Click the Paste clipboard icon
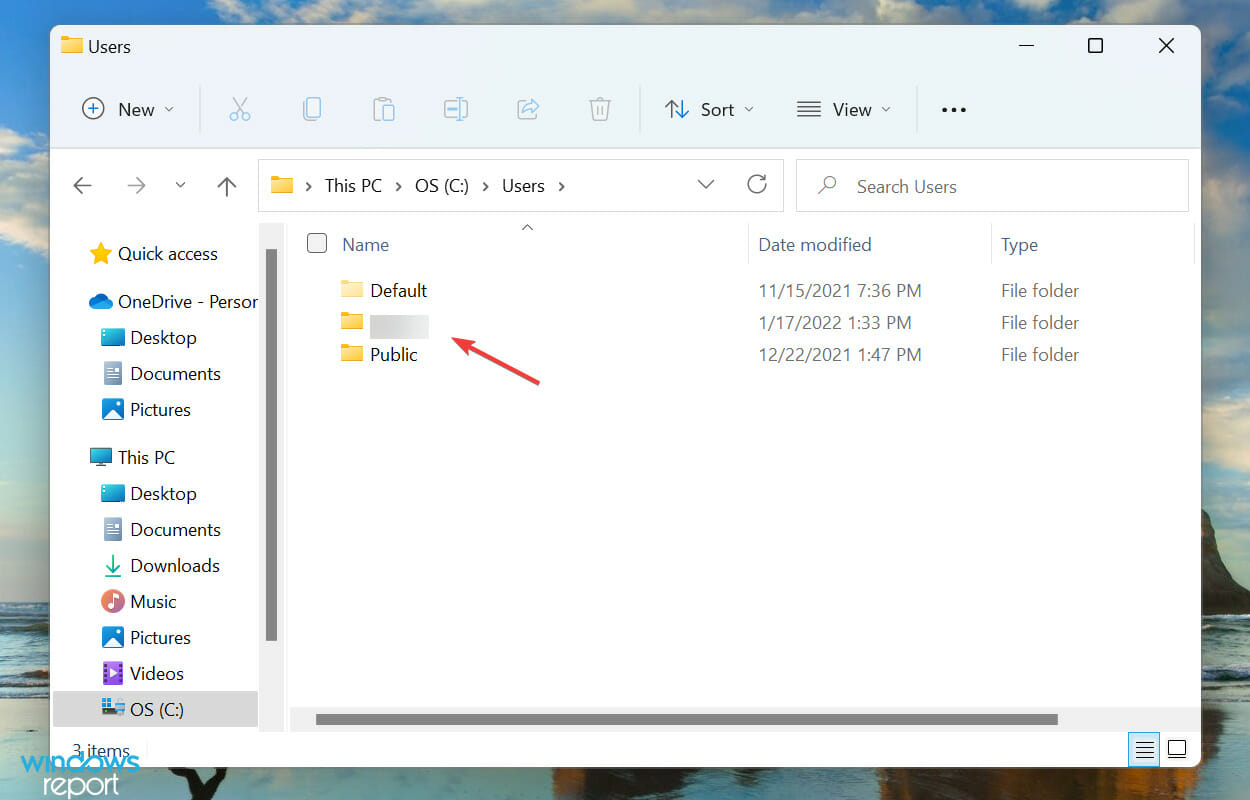Image resolution: width=1250 pixels, height=800 pixels. (384, 109)
